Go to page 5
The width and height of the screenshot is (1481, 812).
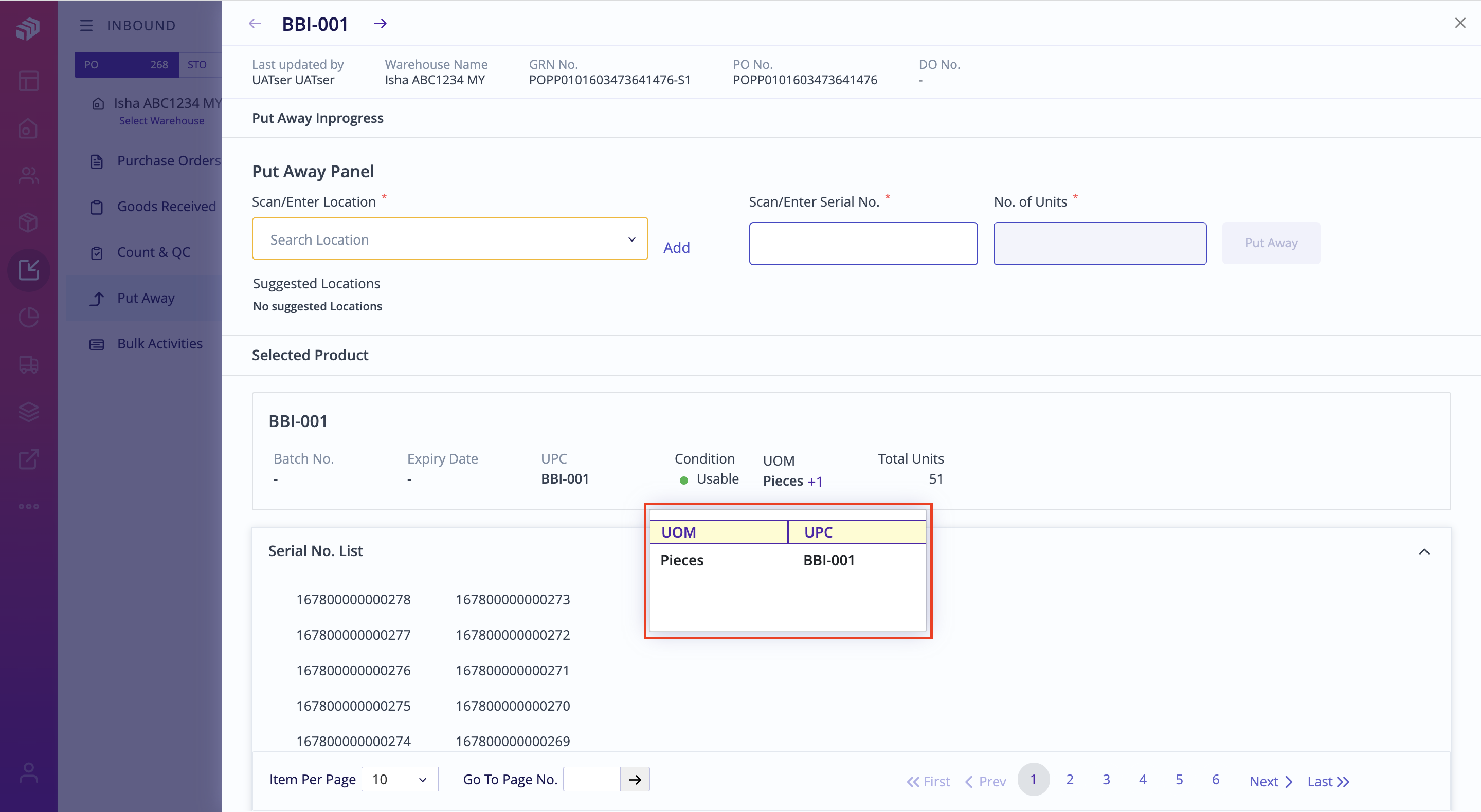click(1179, 779)
